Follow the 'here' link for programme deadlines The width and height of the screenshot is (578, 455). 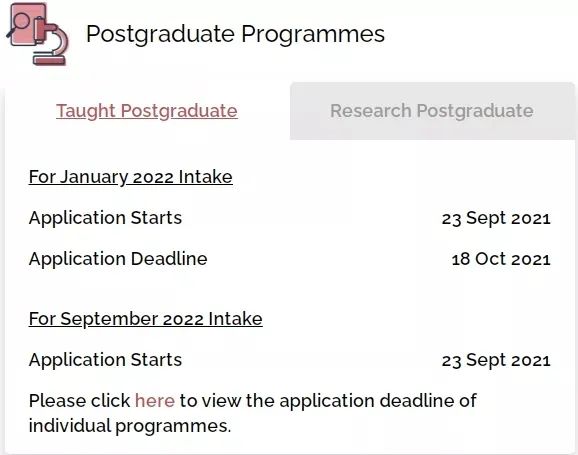(155, 400)
